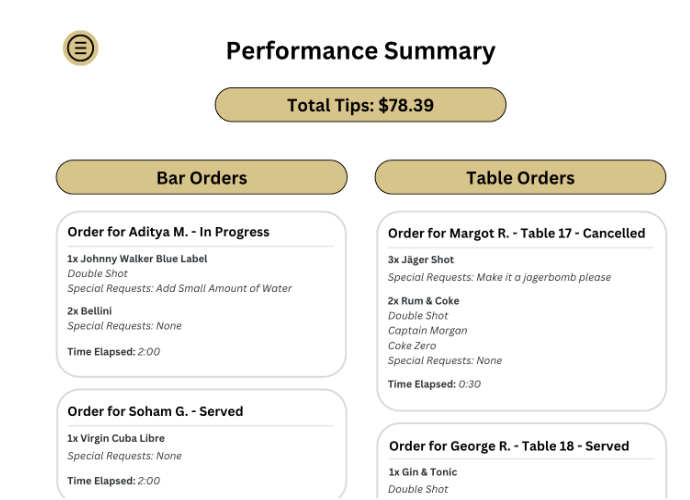
Task: Click the Johnny Walker Blue Label item
Action: 137,259
